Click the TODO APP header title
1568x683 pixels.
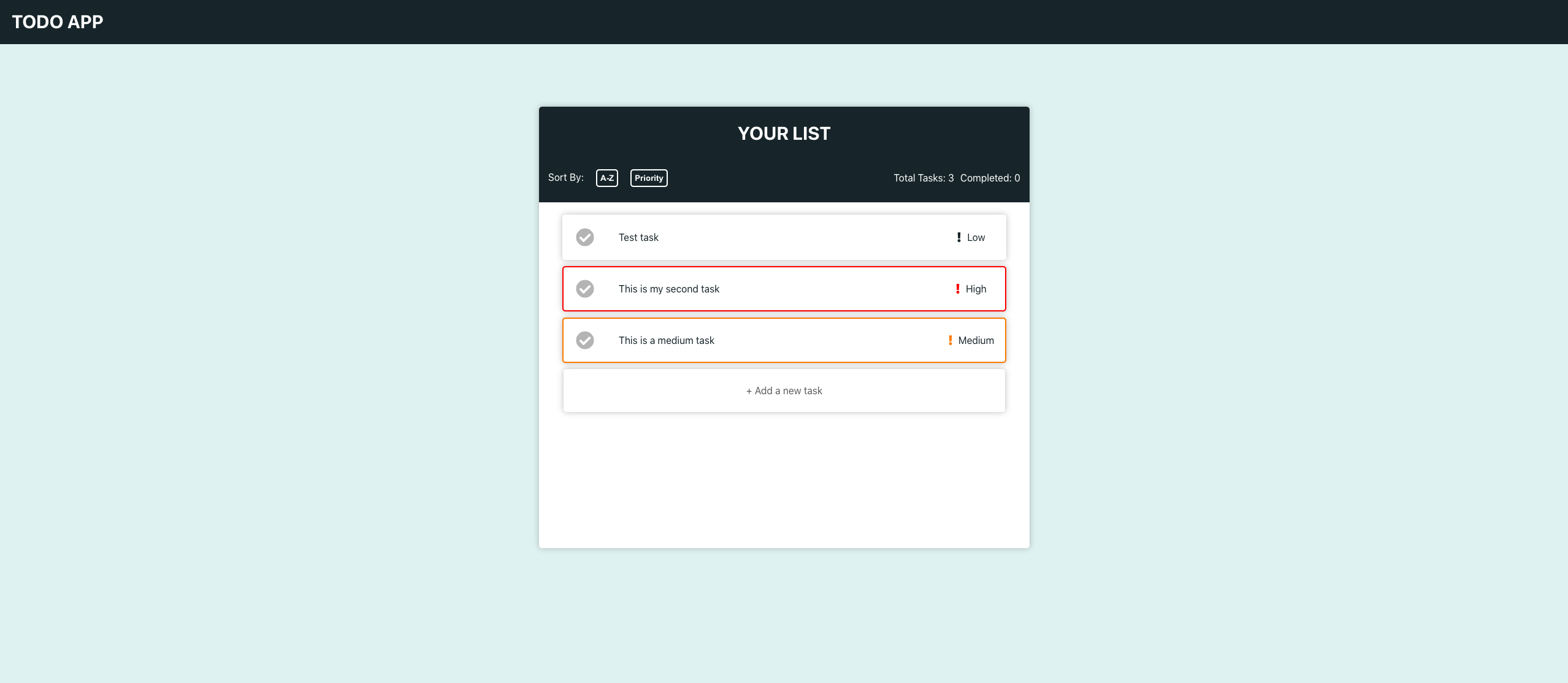coord(58,22)
